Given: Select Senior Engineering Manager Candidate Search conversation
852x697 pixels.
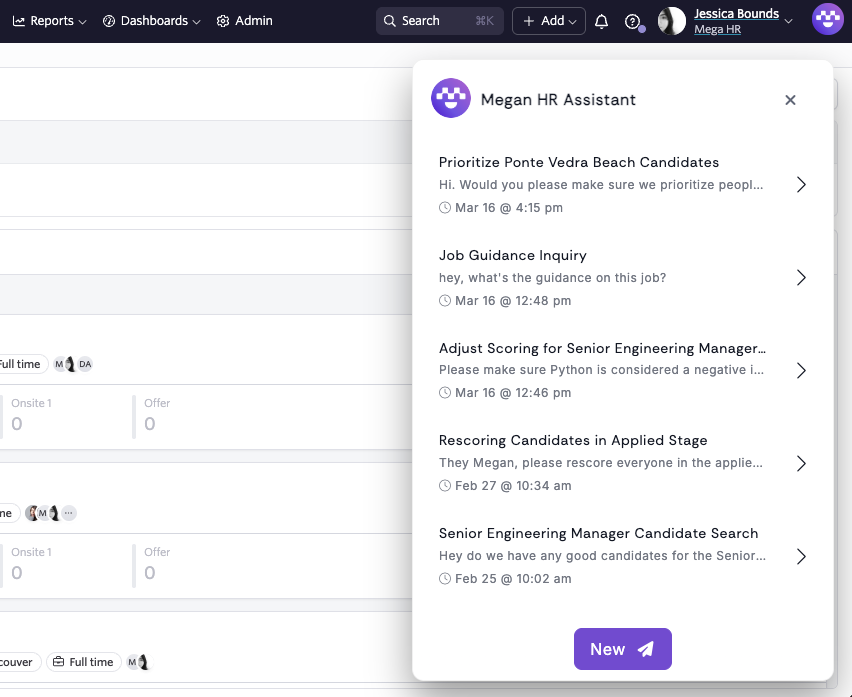Looking at the screenshot, I should [x=603, y=555].
